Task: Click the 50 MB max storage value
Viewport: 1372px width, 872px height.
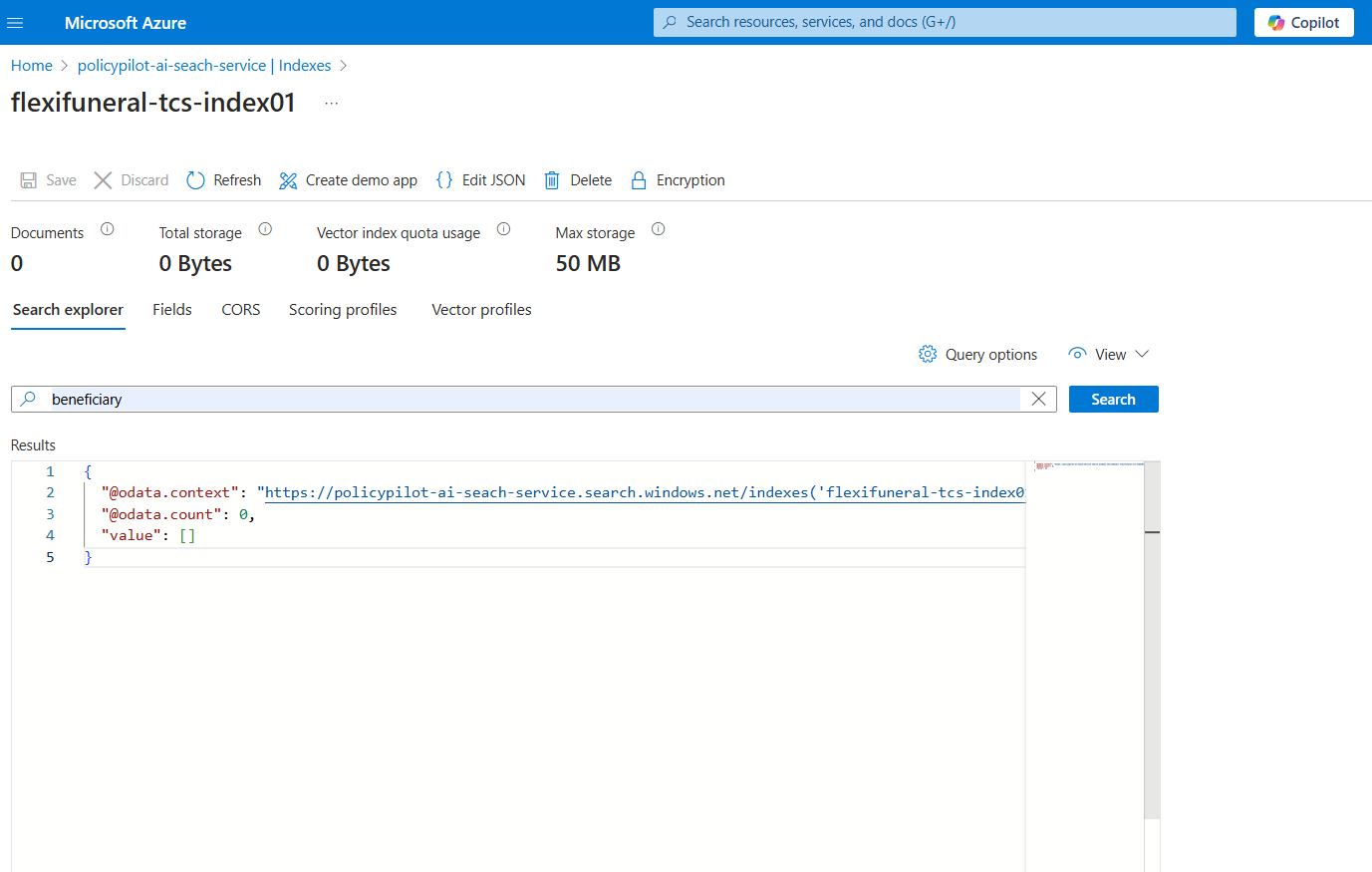Action: (588, 264)
